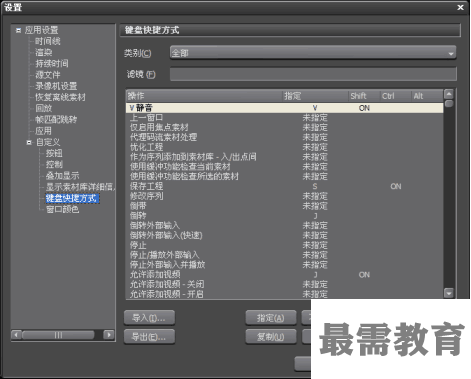Select the 停止外部输入并播放 row

285,265
